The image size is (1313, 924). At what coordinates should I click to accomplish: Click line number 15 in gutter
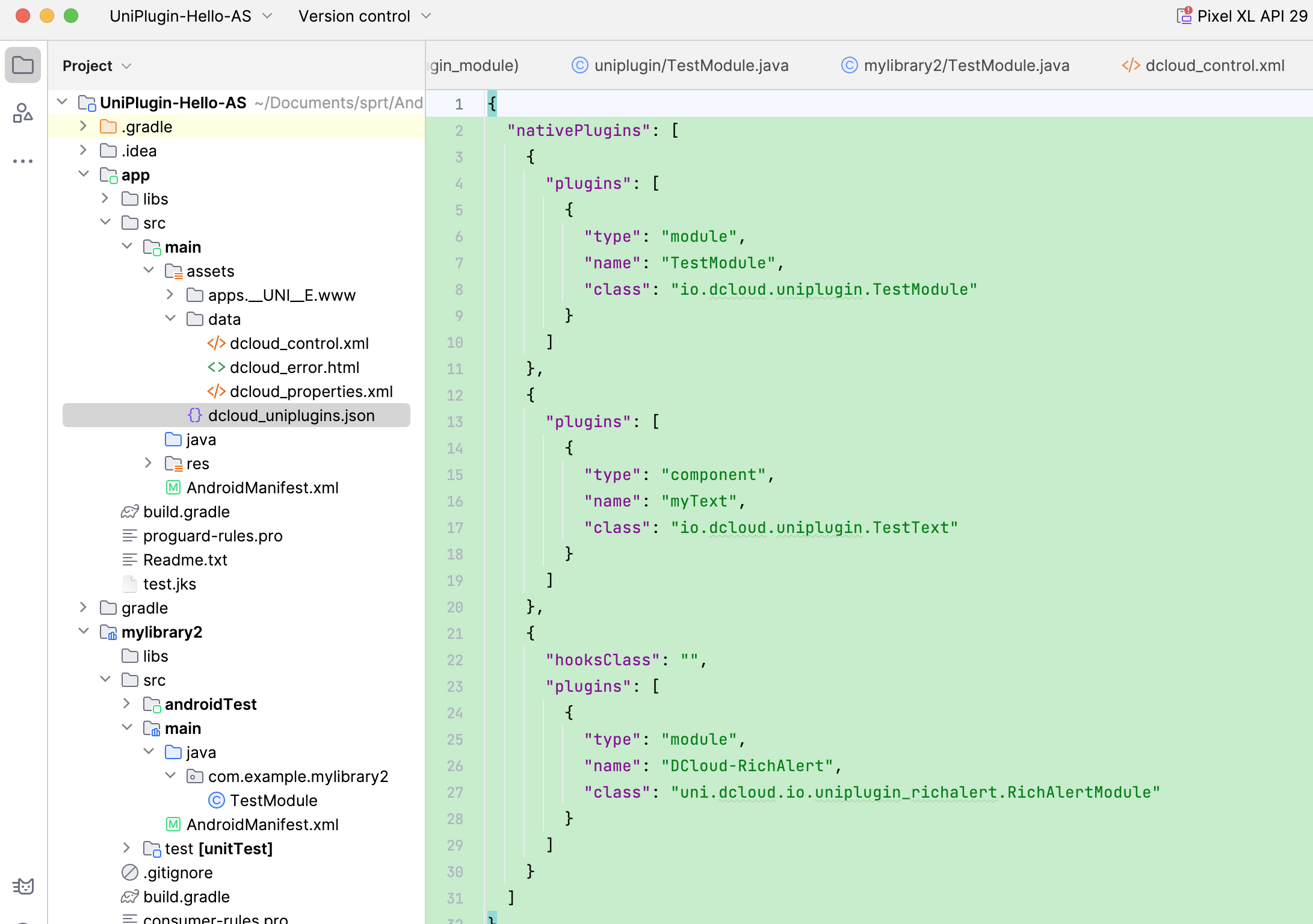(x=455, y=475)
